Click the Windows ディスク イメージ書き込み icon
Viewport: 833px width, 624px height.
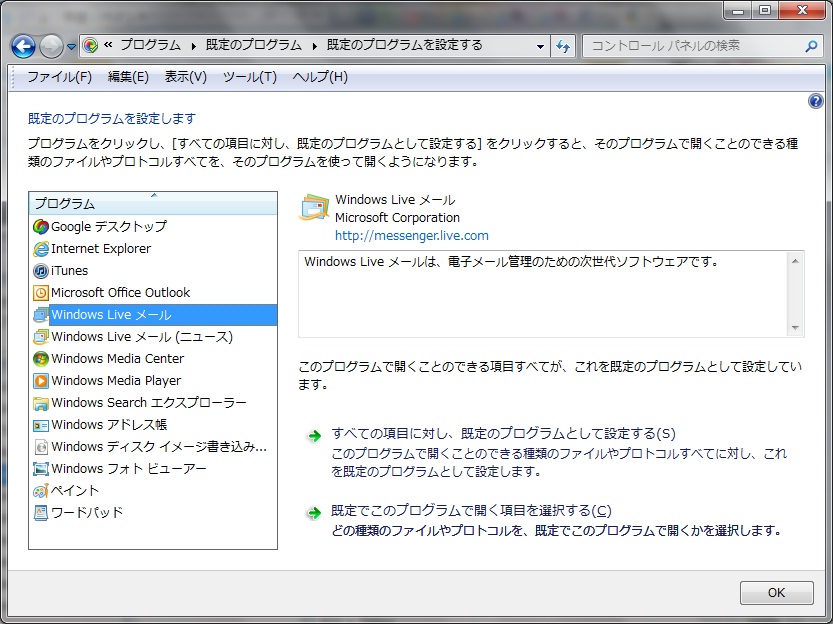pos(40,447)
